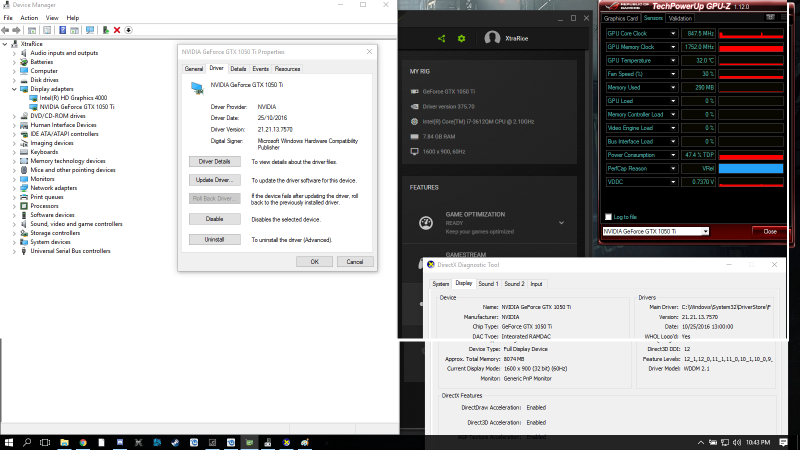Image resolution: width=800 pixels, height=450 pixels.
Task: Click the Update Driver button
Action: coord(215,180)
